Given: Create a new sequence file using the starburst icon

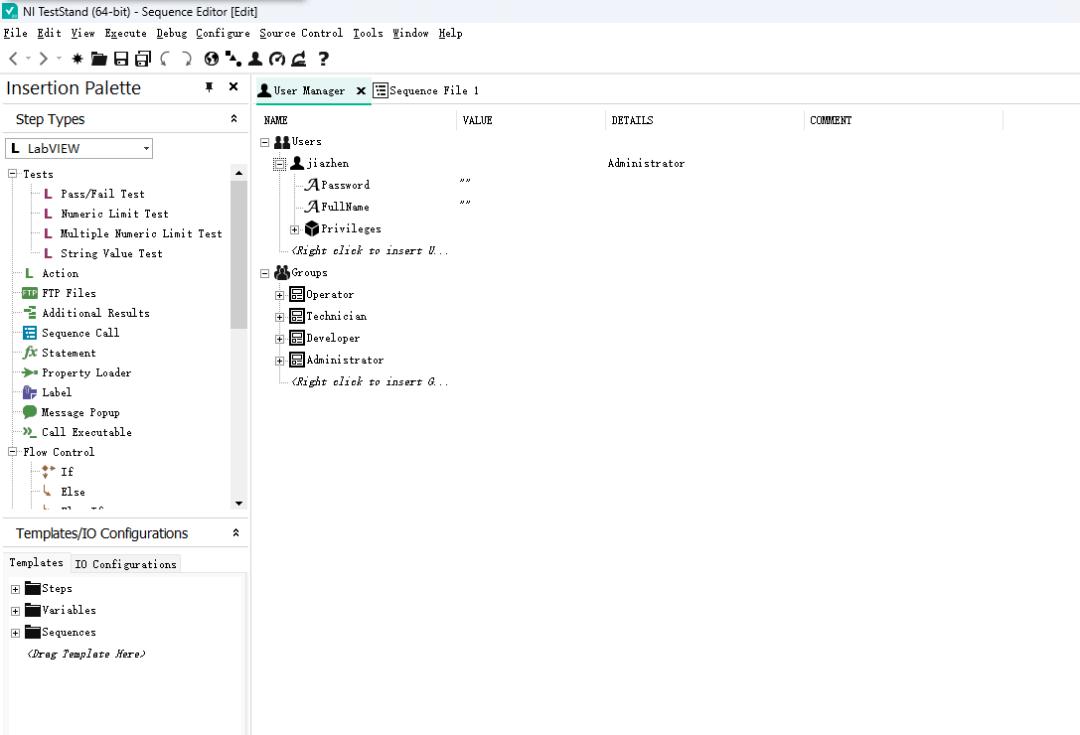Looking at the screenshot, I should (x=77, y=59).
